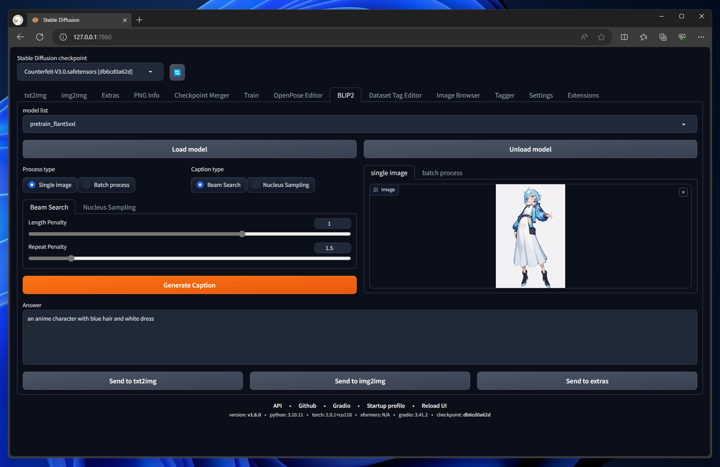Expand the model list dropdown

point(360,124)
